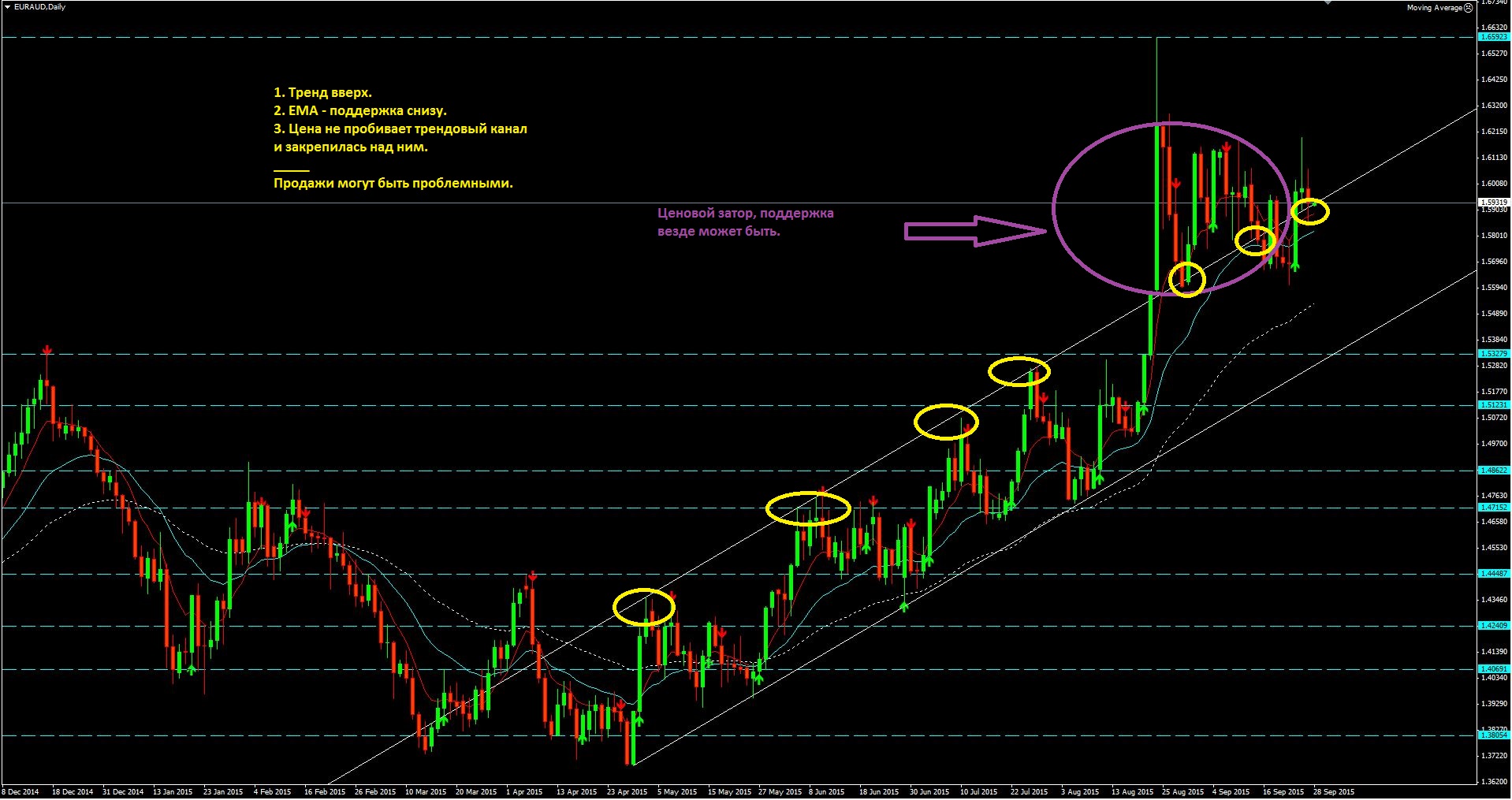
Task: Click the 1.36200 price scale value
Action: [1494, 782]
